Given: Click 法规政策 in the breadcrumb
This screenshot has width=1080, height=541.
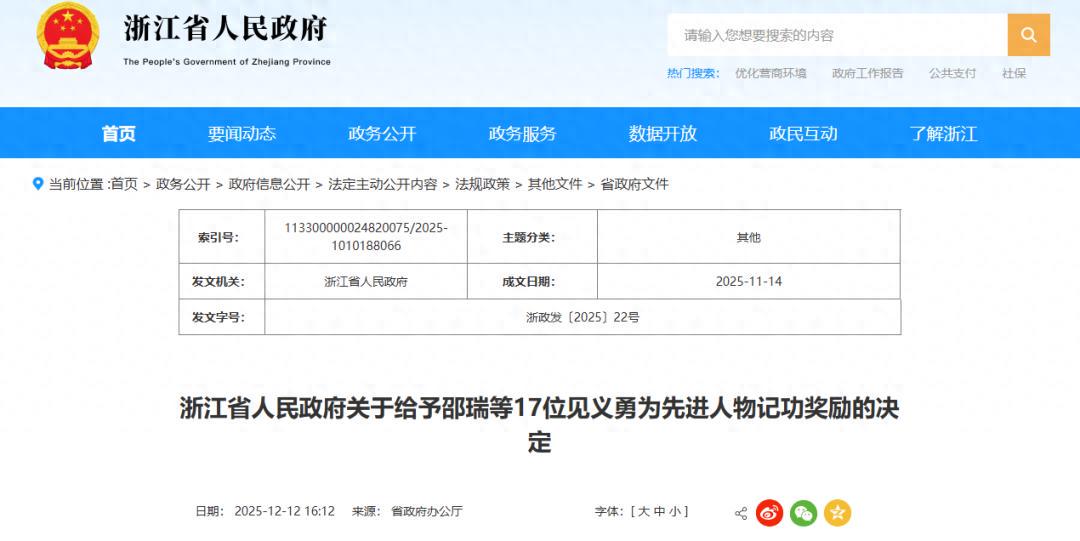Looking at the screenshot, I should click(482, 184).
